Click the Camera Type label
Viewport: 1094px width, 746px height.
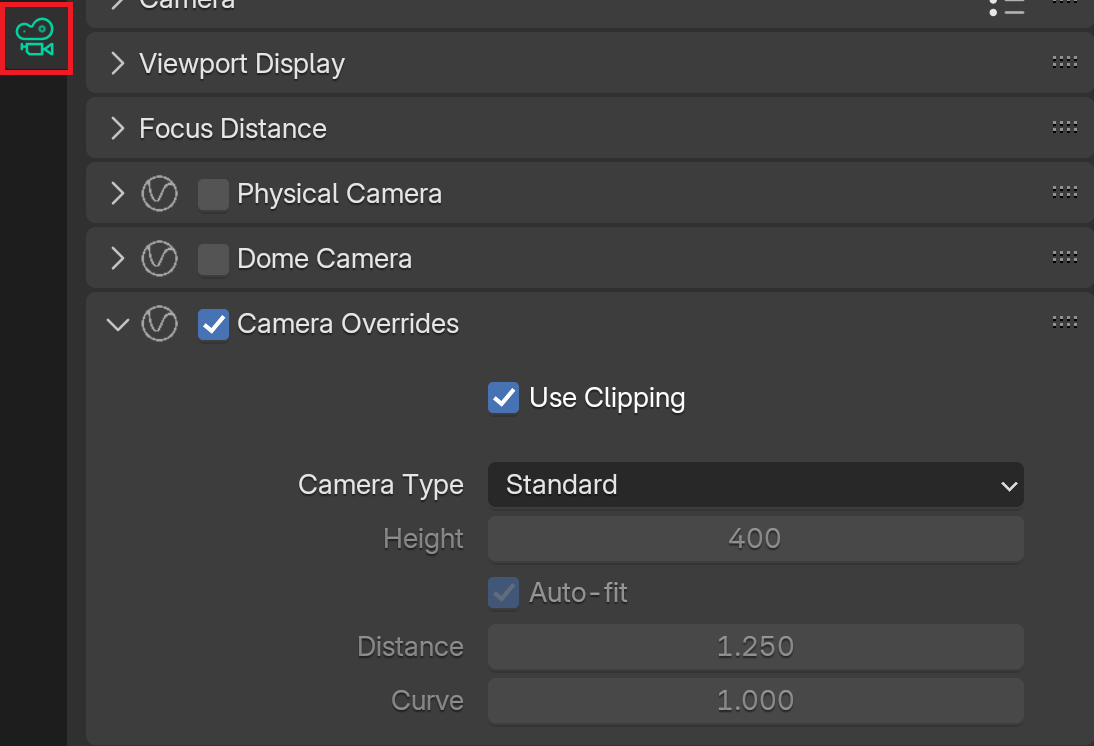click(381, 485)
